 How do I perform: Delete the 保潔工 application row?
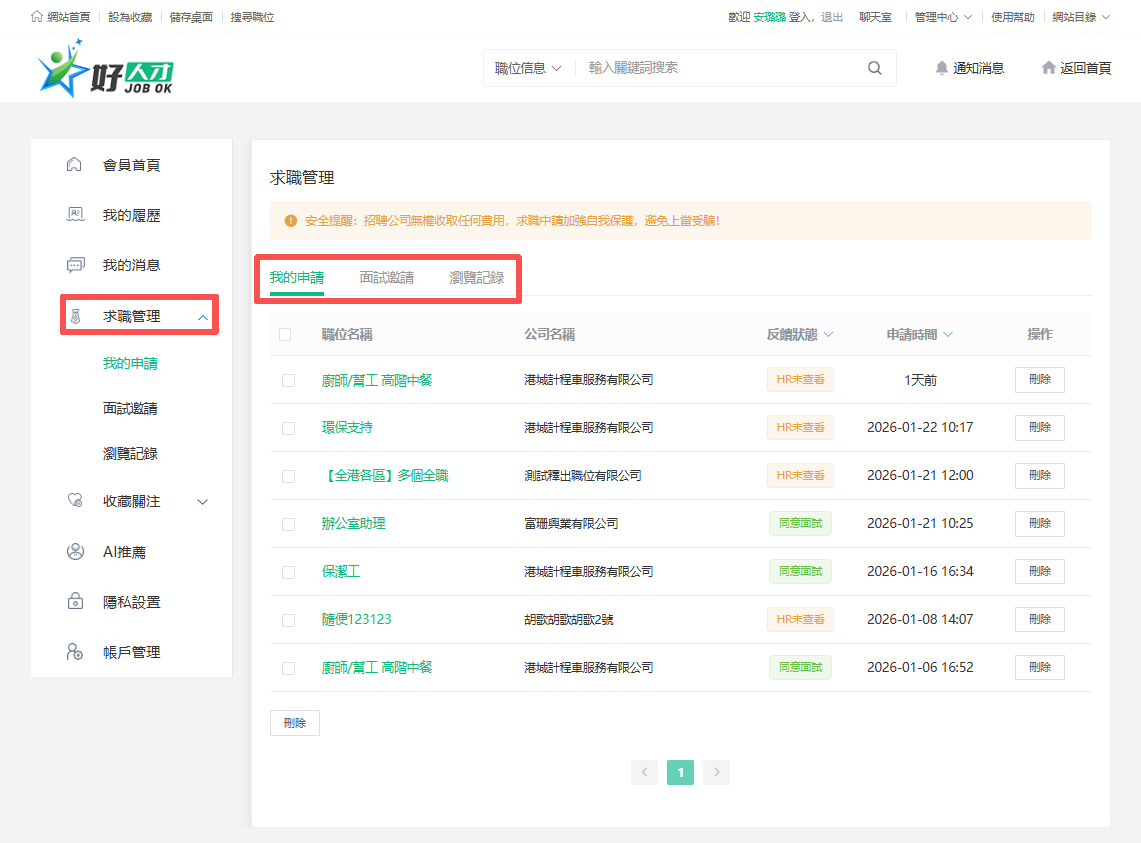point(1039,572)
